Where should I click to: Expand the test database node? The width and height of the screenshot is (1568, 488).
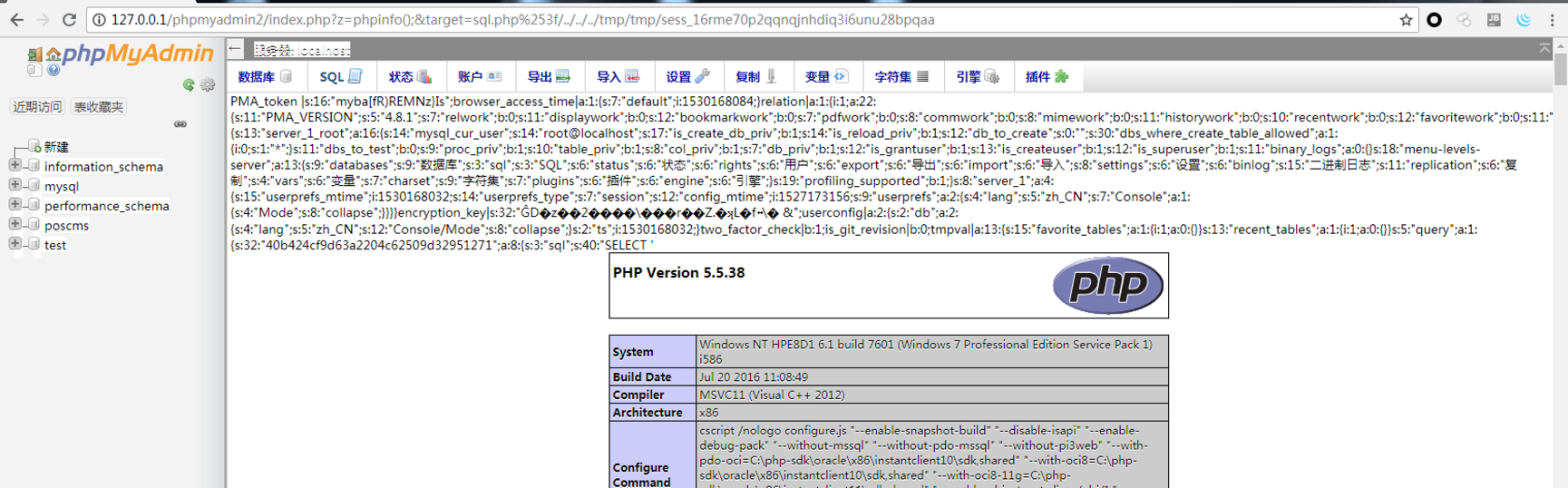click(x=15, y=244)
